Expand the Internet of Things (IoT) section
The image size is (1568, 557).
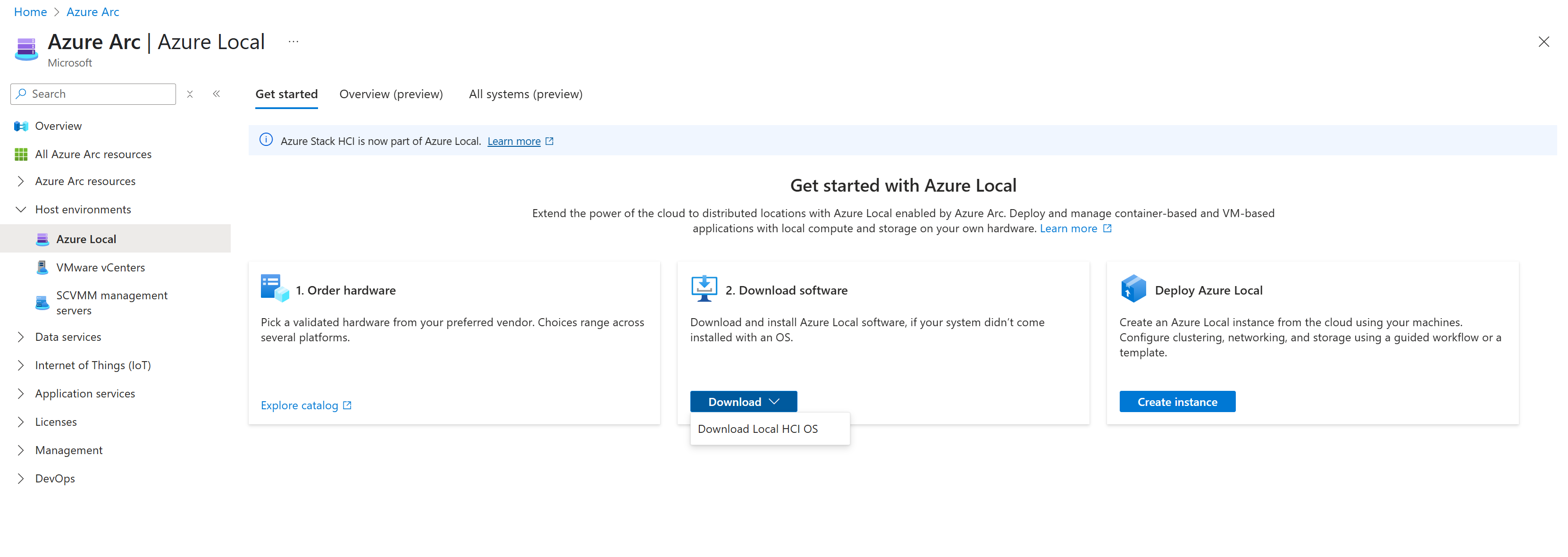point(21,365)
